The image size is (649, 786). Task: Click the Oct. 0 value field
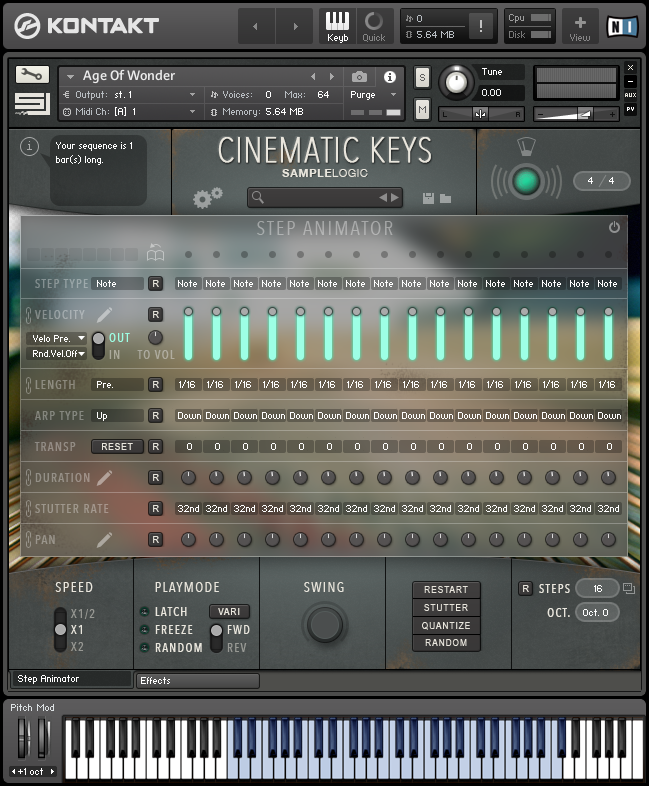point(597,613)
